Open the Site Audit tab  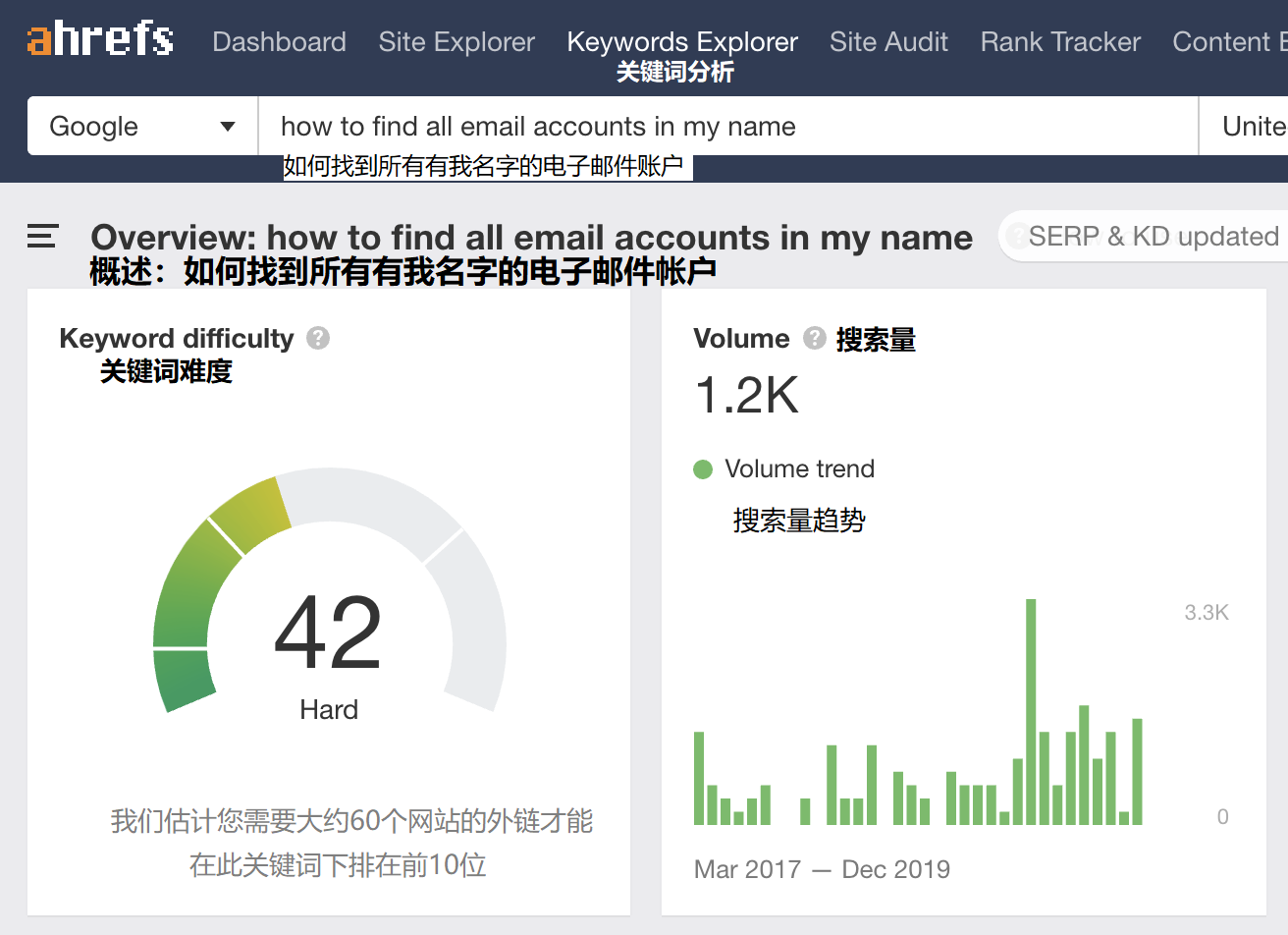(x=888, y=42)
